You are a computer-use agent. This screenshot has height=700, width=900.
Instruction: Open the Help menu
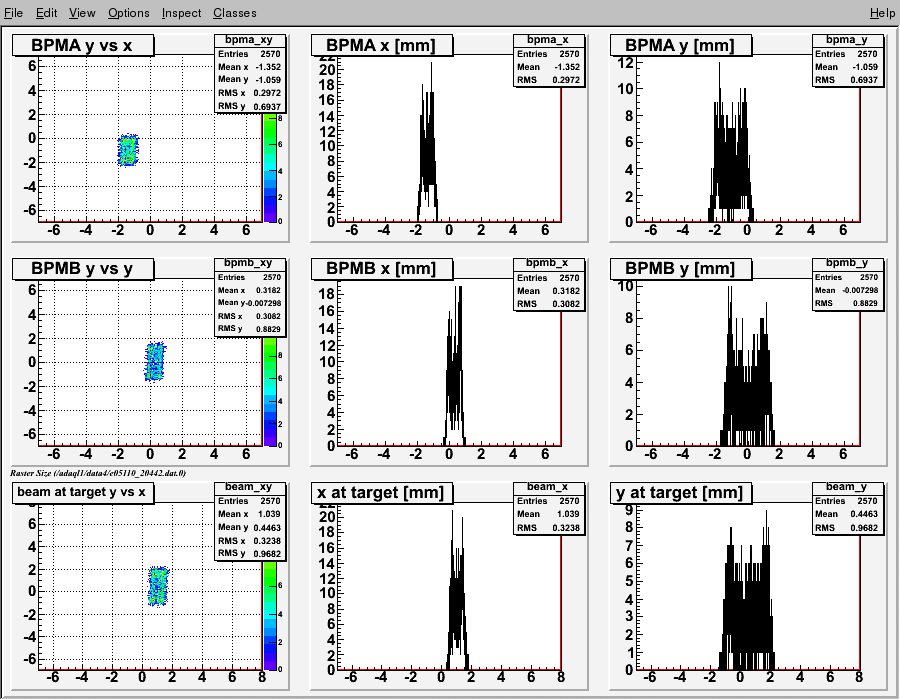[882, 13]
